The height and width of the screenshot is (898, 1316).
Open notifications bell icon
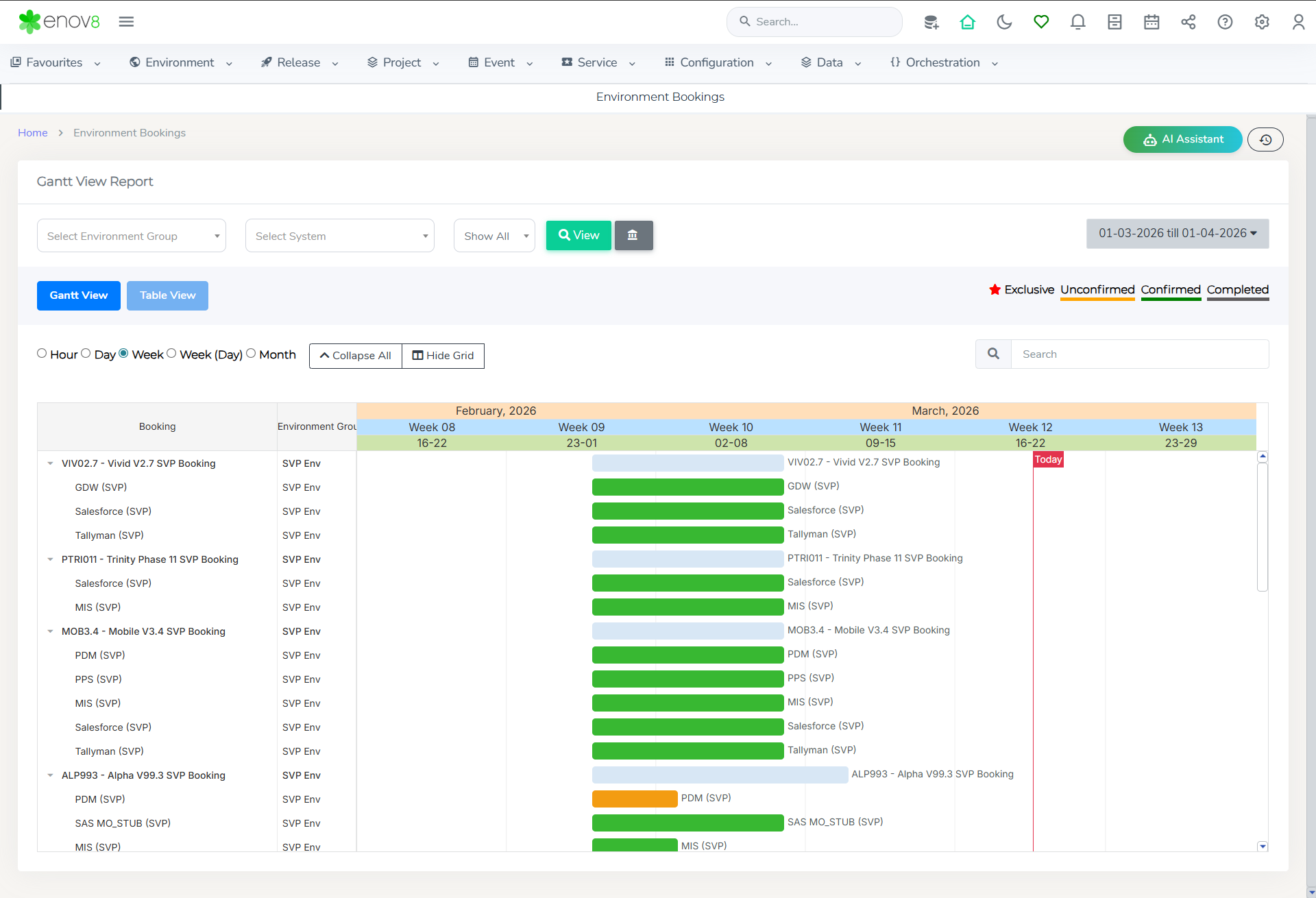(x=1077, y=22)
